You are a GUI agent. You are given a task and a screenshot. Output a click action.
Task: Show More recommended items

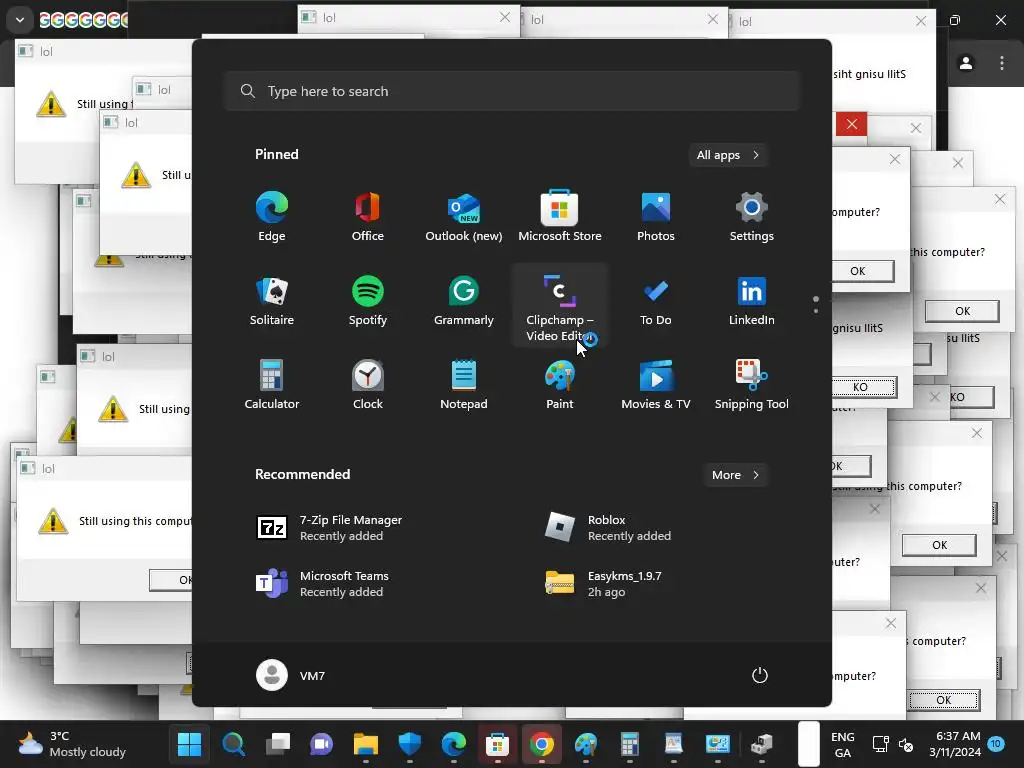736,475
